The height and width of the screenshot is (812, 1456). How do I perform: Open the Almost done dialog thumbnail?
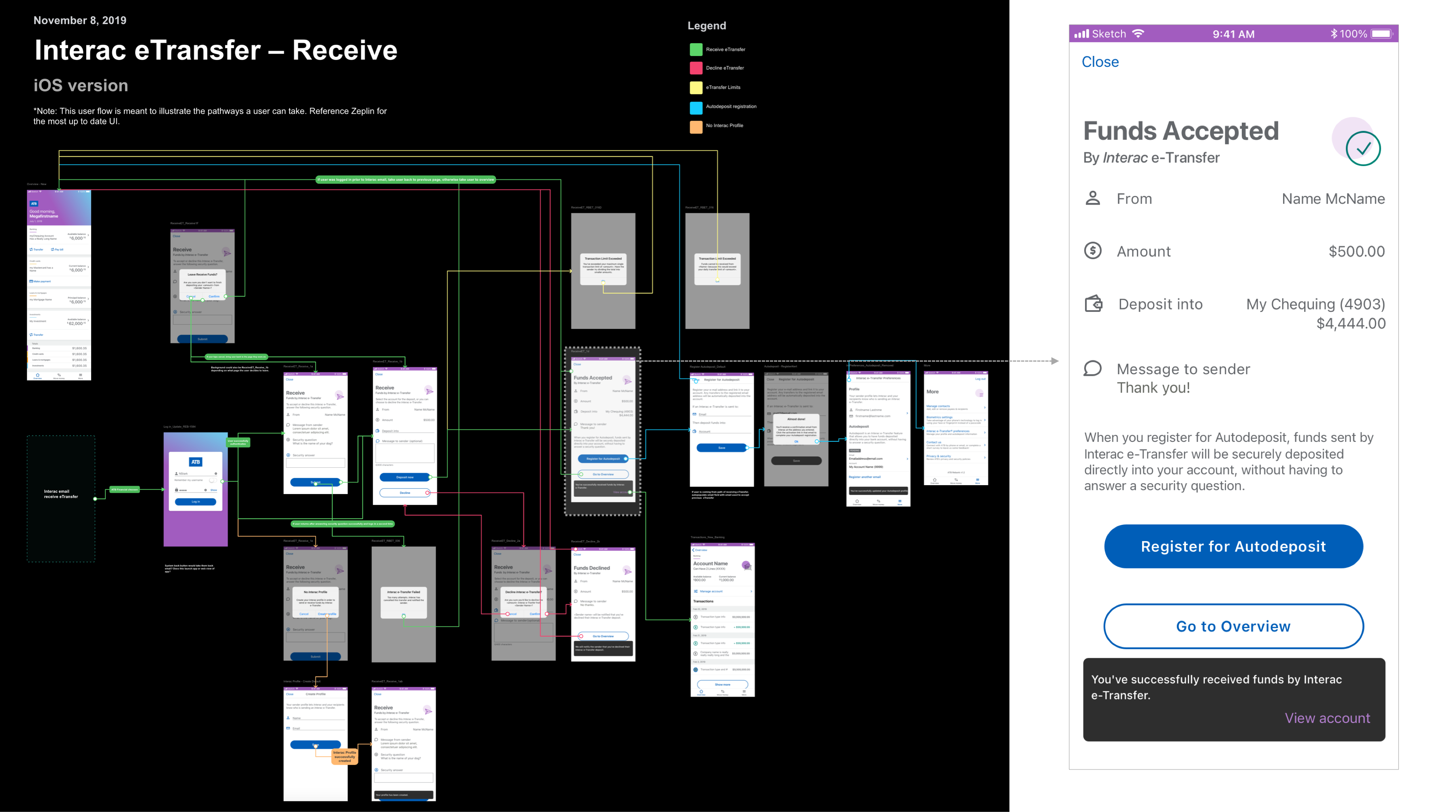pyautogui.click(x=796, y=429)
